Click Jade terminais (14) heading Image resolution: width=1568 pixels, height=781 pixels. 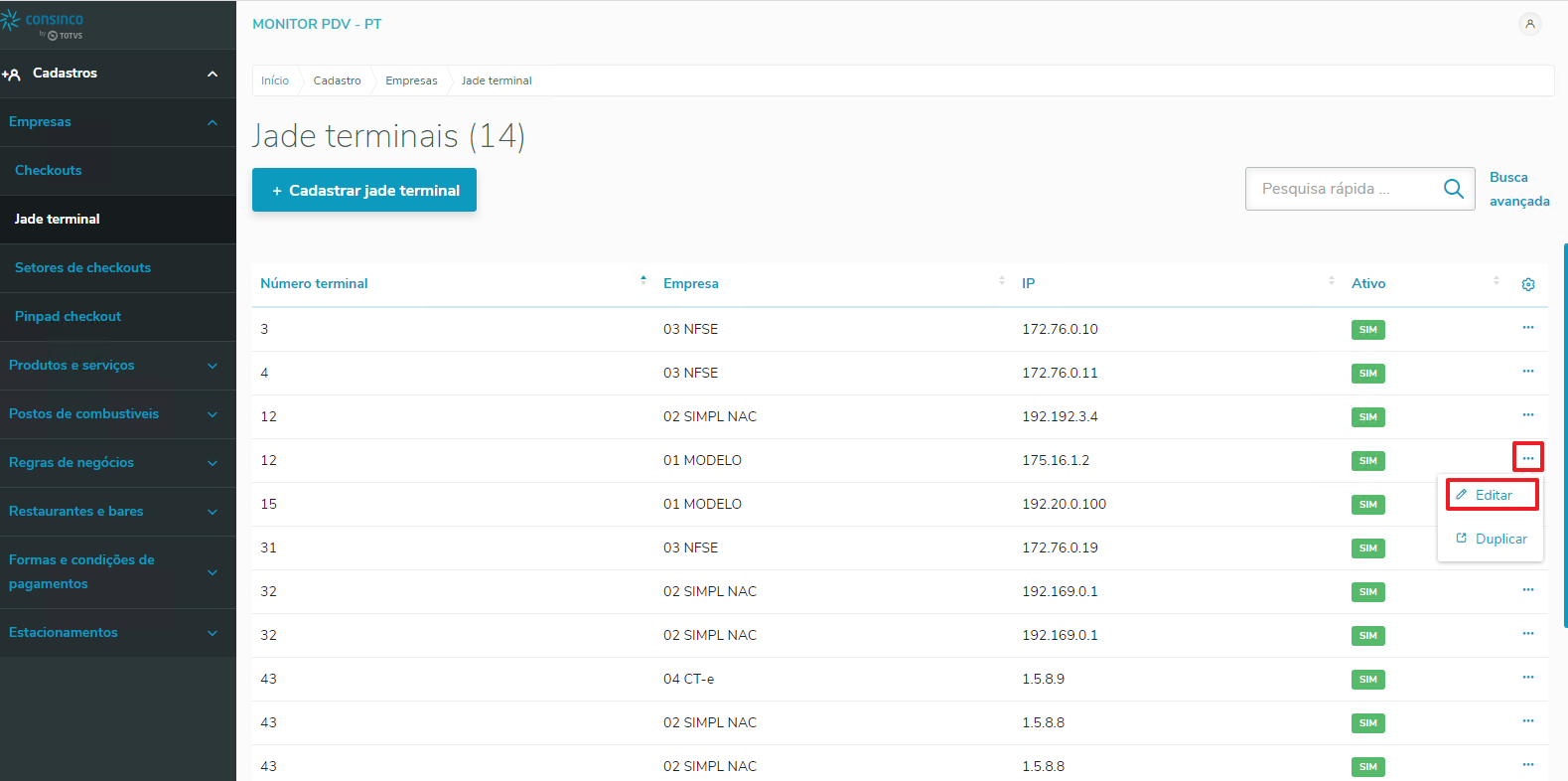pos(388,136)
